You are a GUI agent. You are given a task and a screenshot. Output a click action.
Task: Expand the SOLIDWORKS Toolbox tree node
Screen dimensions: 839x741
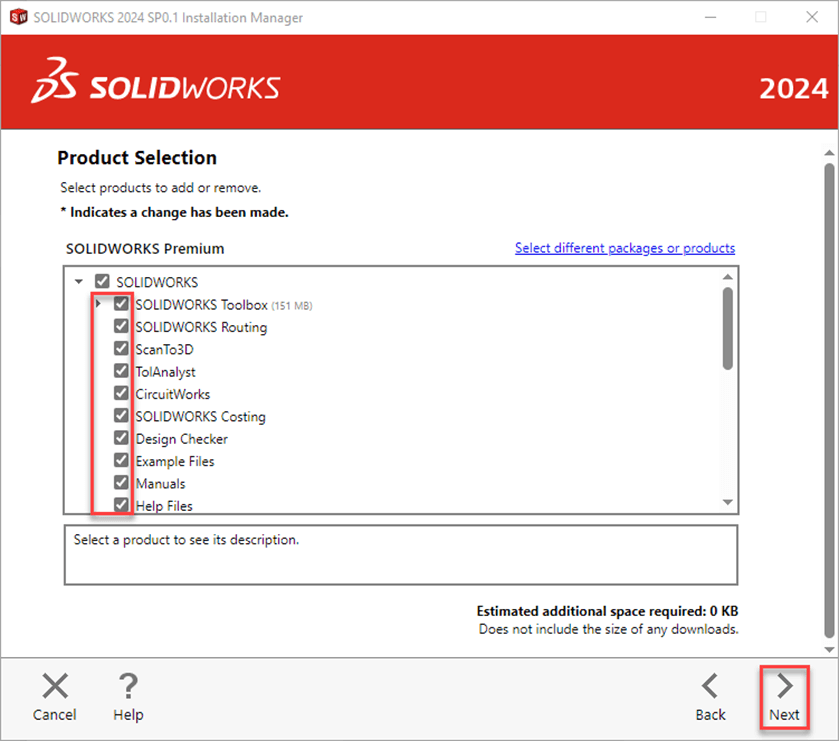click(98, 303)
